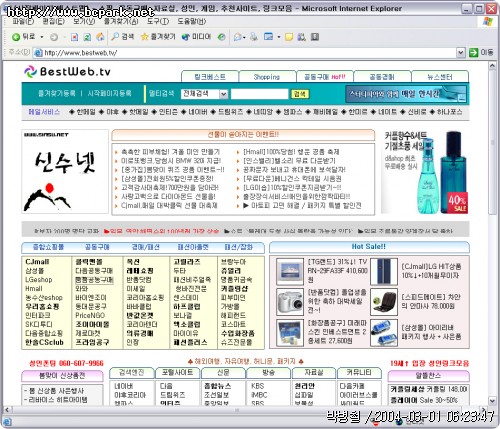Open 즐겨찾기 favorites star in toolbar
The height and width of the screenshot is (429, 500).
click(x=158, y=37)
